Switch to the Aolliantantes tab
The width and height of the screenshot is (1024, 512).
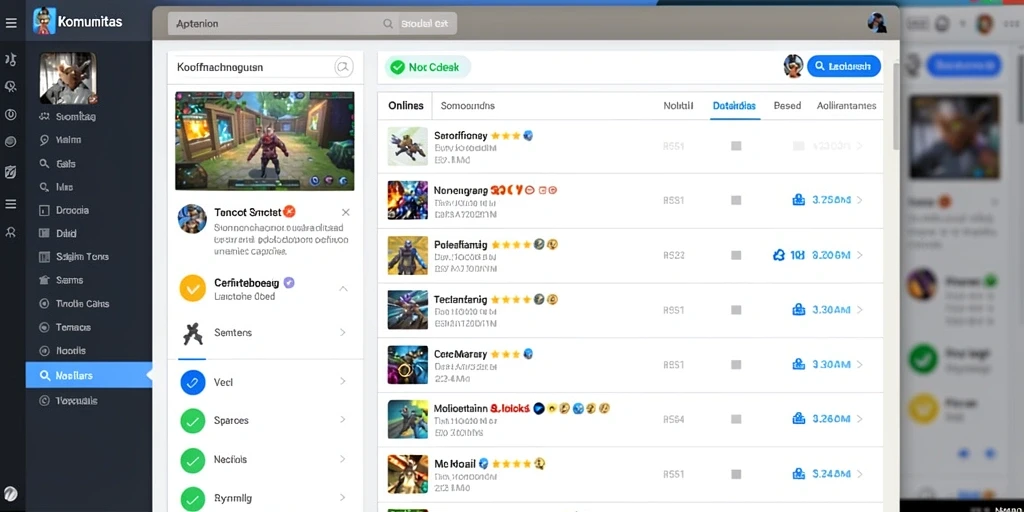pos(846,105)
